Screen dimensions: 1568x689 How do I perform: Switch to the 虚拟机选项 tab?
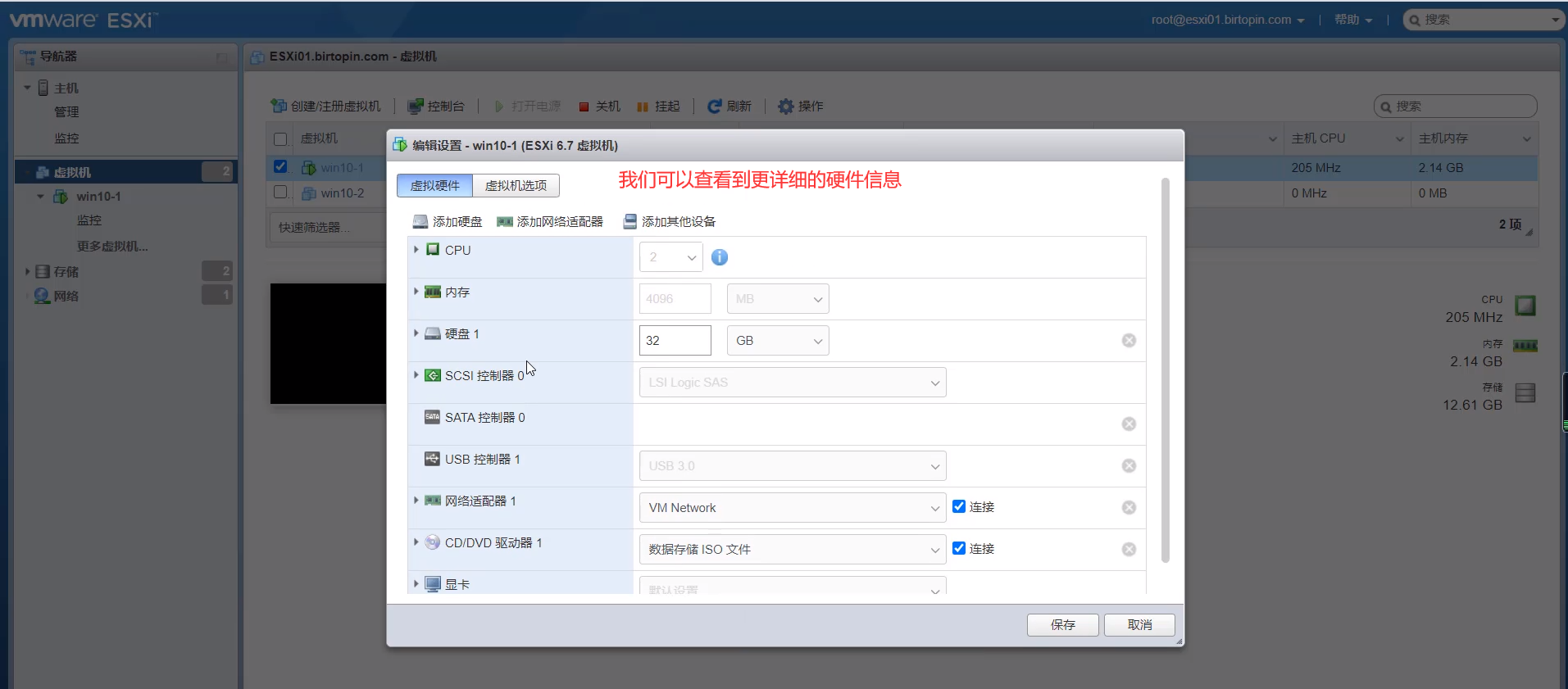point(516,186)
